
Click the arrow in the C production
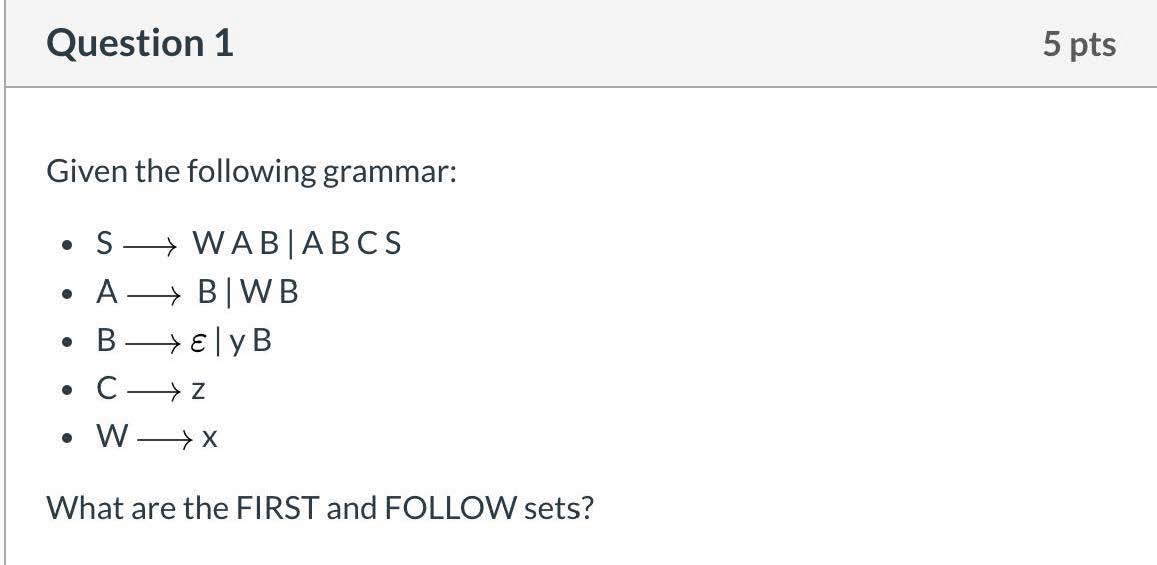coord(157,390)
